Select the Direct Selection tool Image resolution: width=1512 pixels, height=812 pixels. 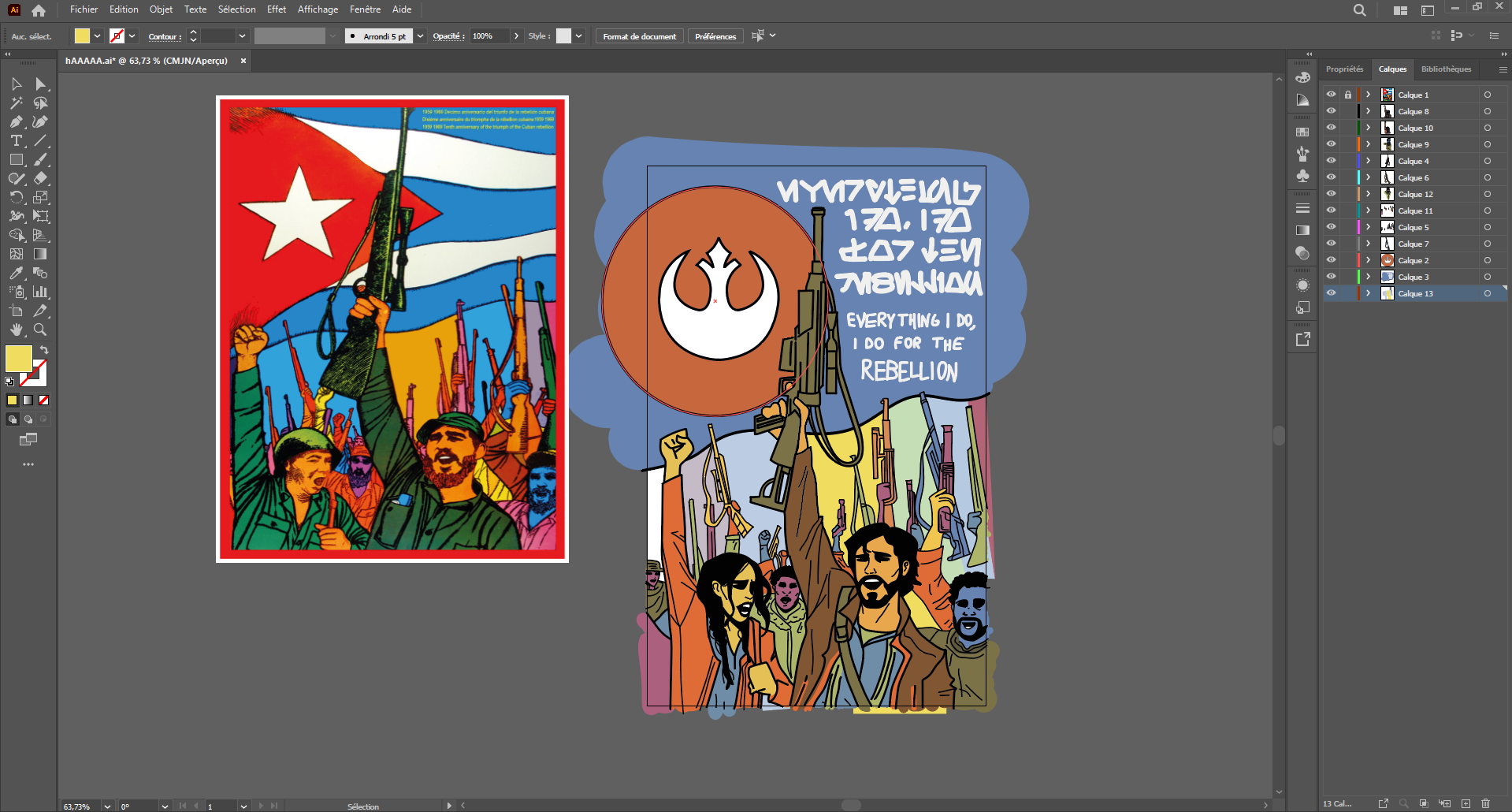[40, 84]
